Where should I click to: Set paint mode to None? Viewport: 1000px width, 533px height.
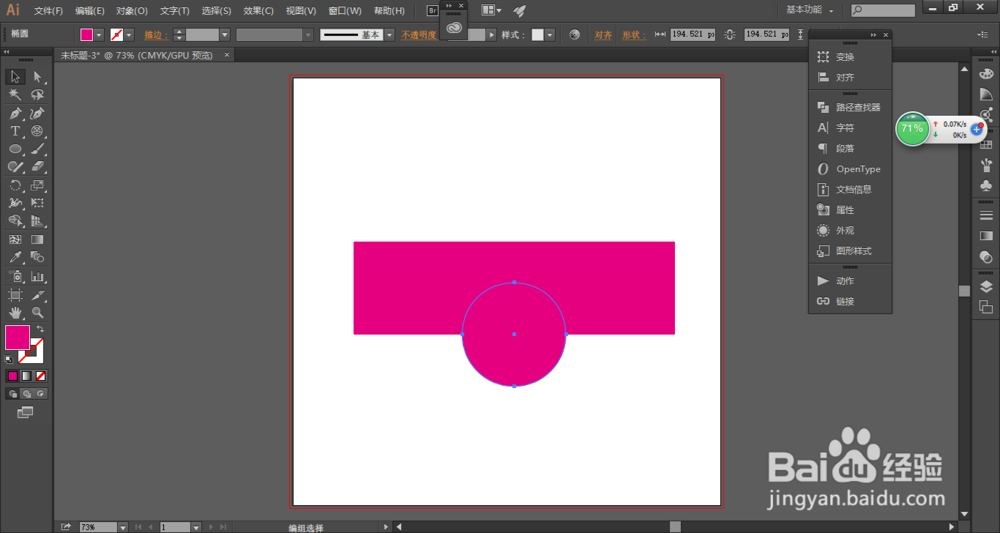click(40, 376)
